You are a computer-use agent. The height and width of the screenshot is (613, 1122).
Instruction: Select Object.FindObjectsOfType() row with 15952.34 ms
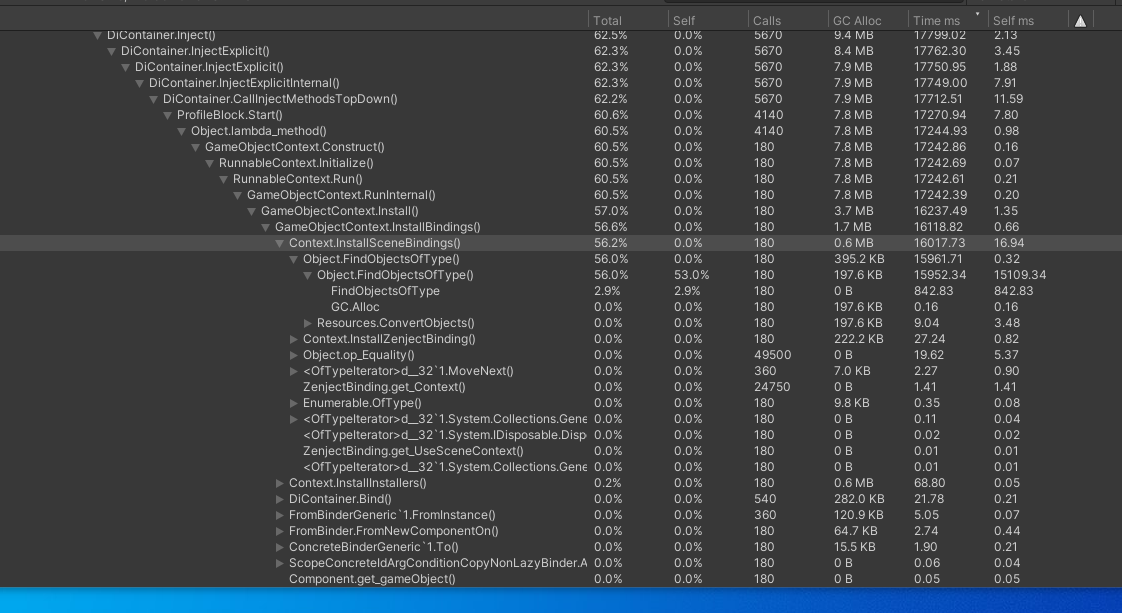[x=561, y=275]
